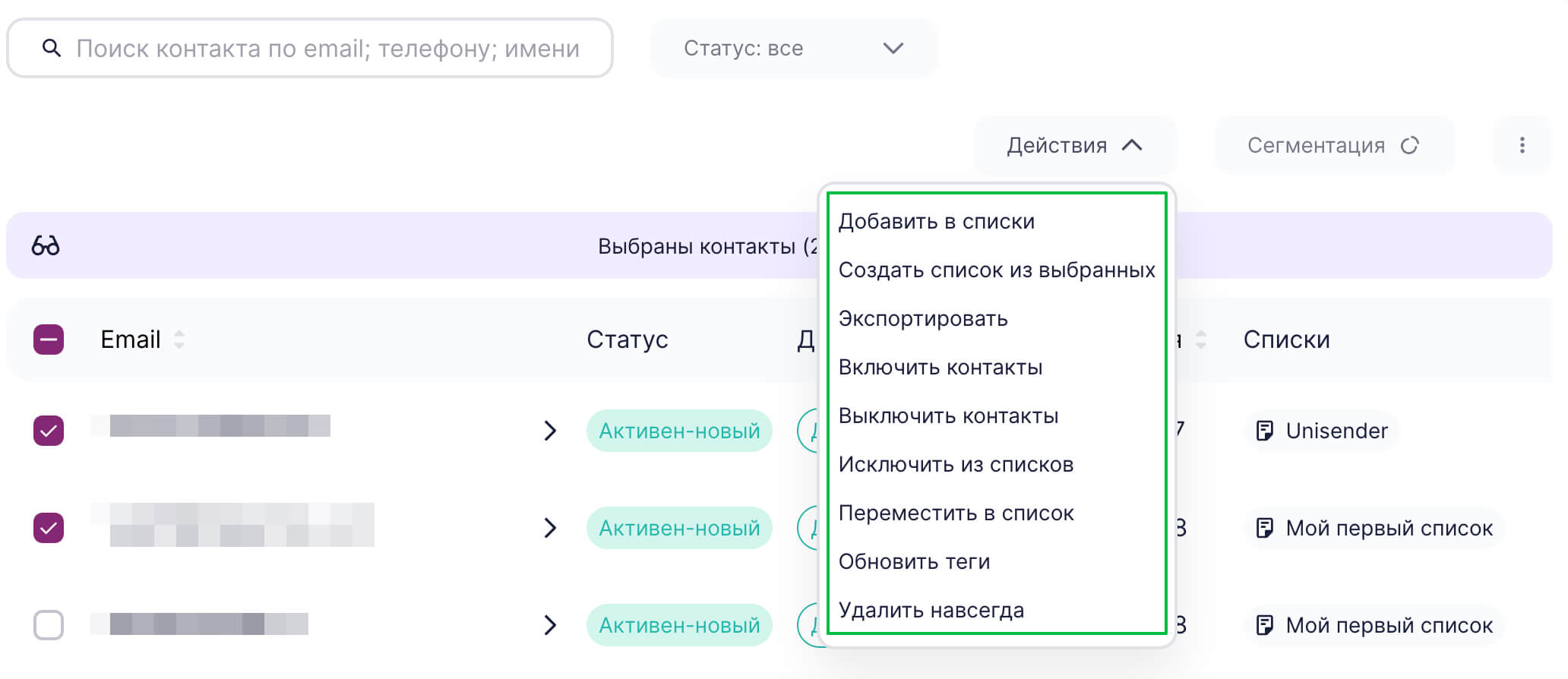Collapse the "Действия" dropdown
1568x679 pixels.
(x=1074, y=145)
